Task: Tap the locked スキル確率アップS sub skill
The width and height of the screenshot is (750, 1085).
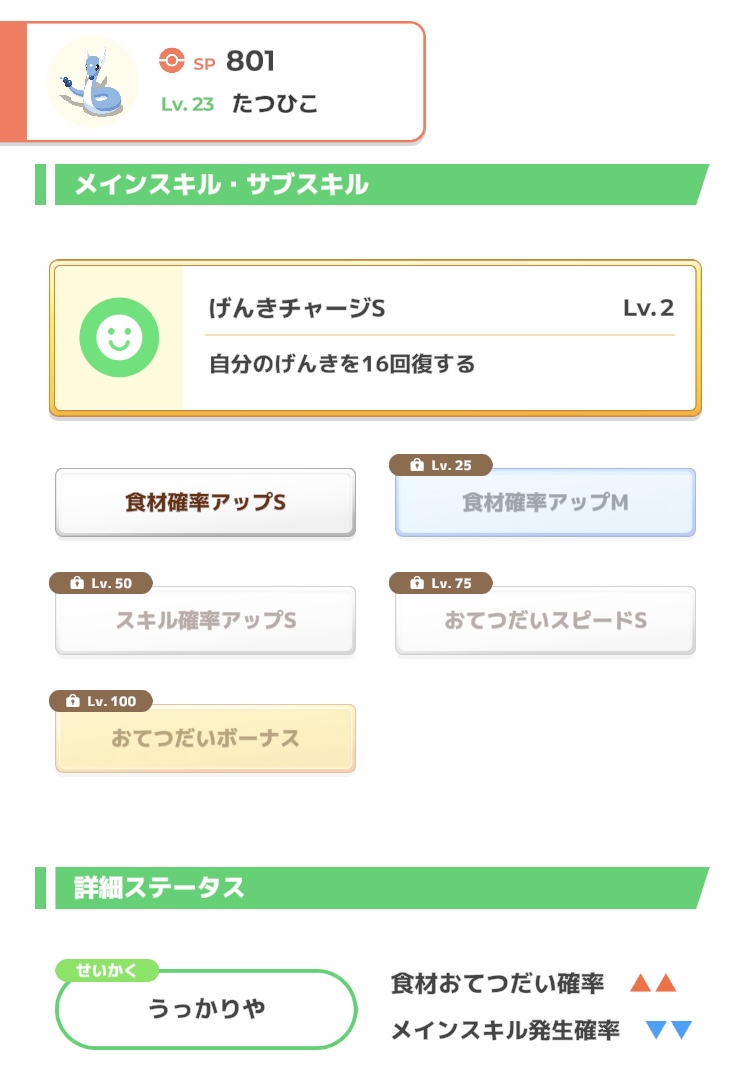Action: (x=205, y=621)
